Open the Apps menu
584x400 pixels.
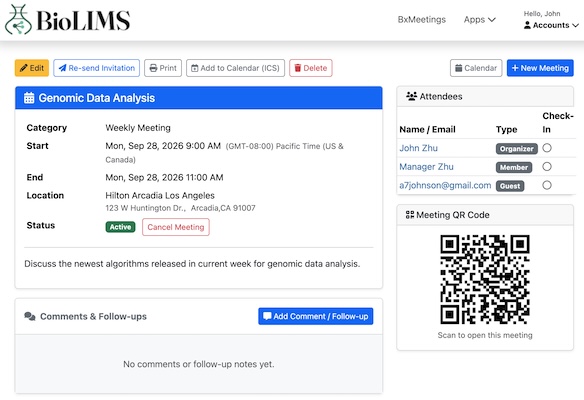(480, 20)
